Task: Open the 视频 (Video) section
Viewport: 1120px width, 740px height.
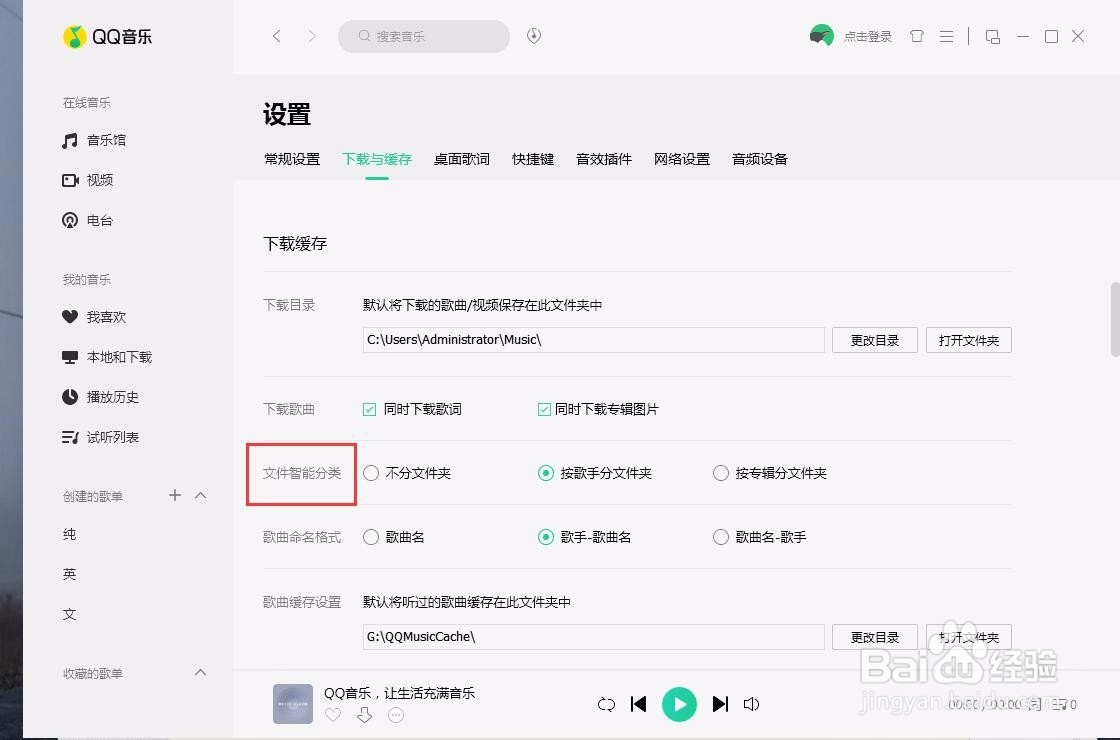Action: tap(99, 180)
